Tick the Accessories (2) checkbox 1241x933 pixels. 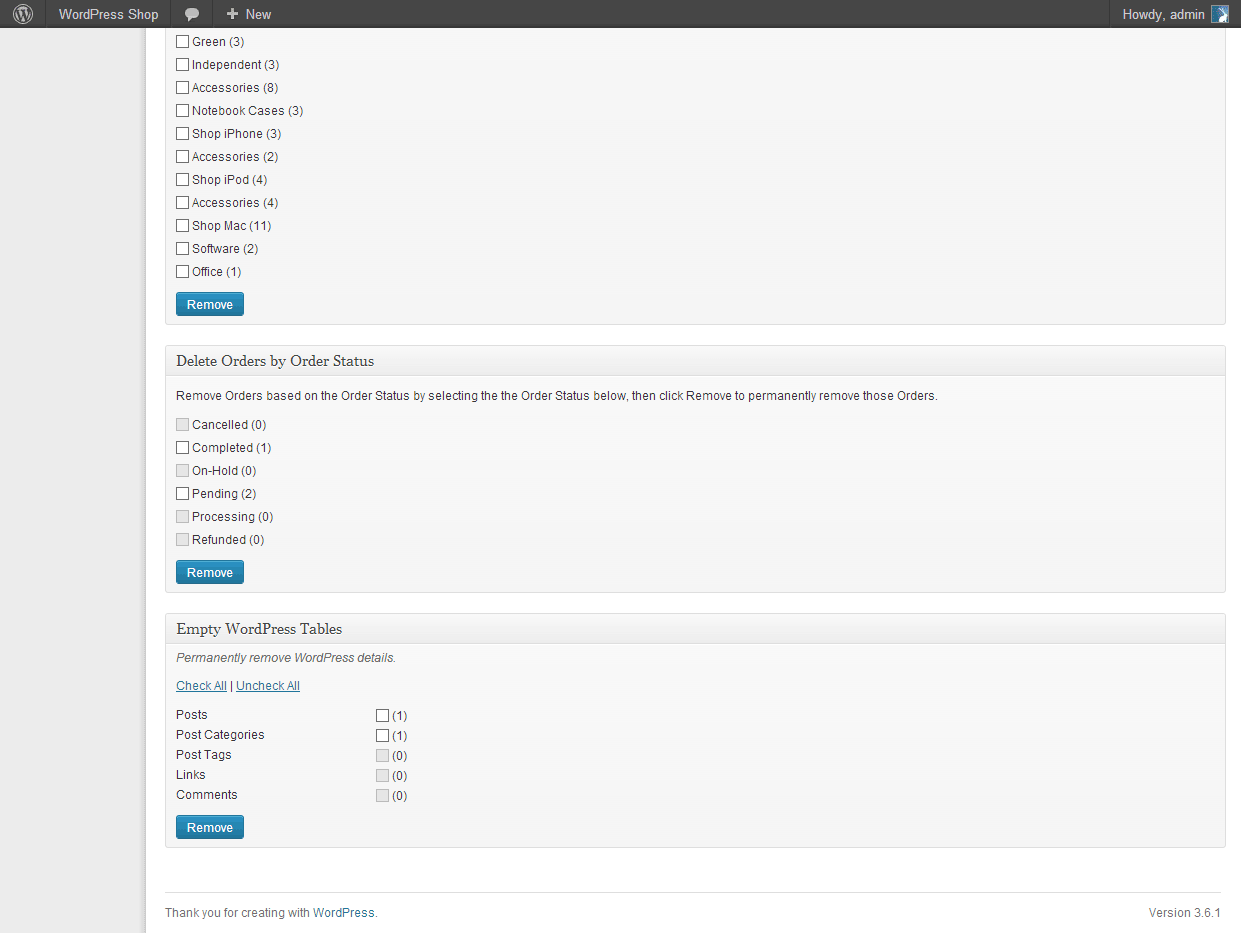182,157
